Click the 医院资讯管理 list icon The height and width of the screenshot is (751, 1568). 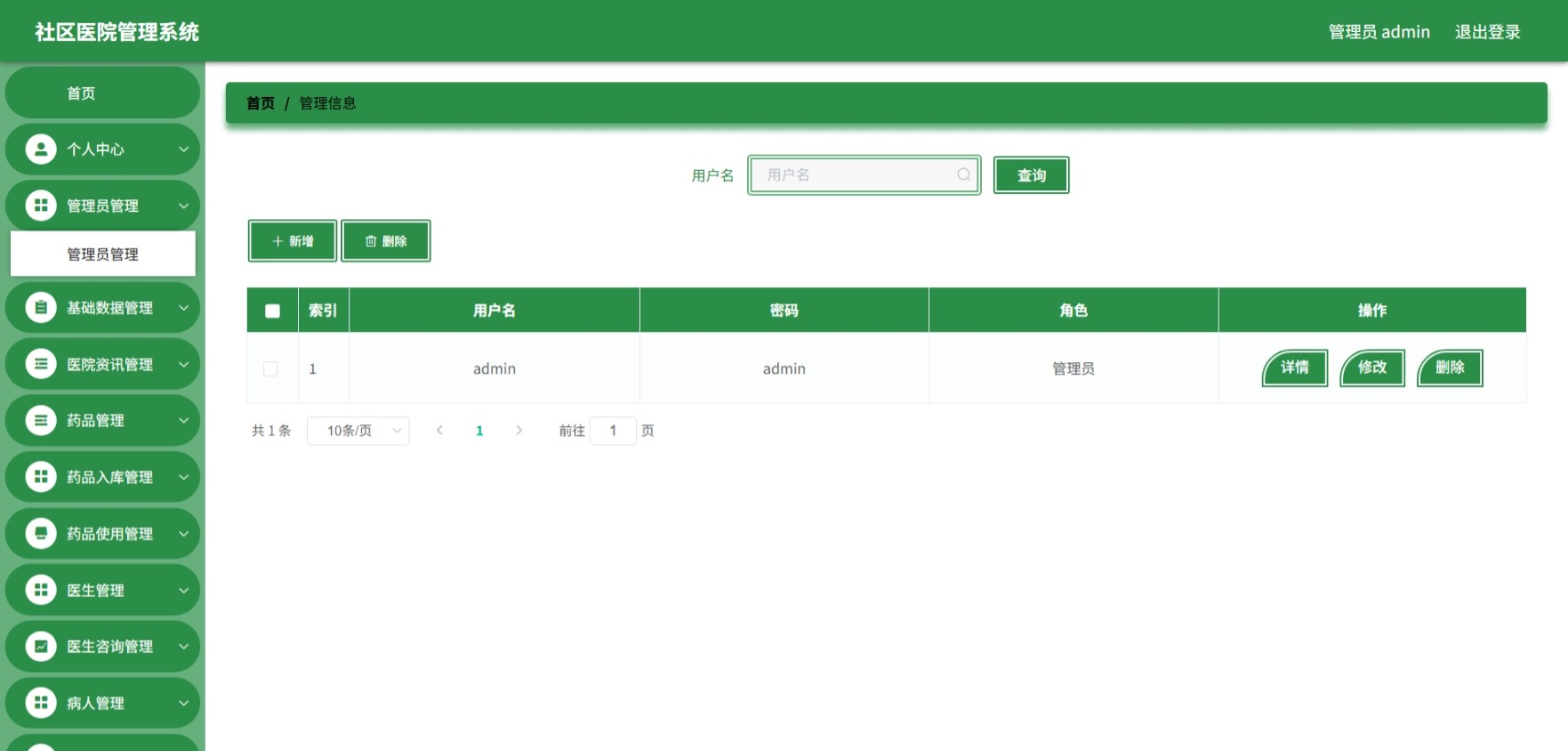41,364
